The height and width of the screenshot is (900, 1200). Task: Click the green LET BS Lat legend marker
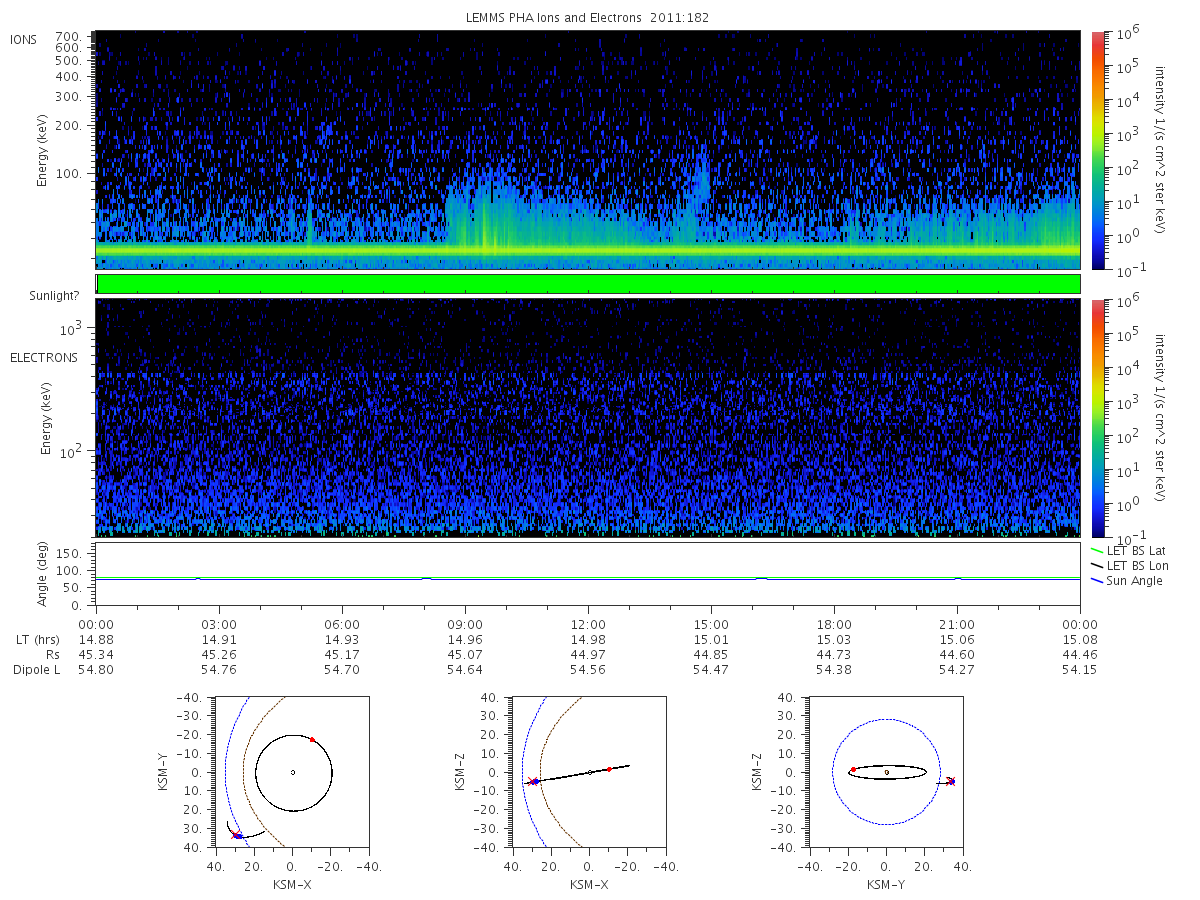[1096, 550]
